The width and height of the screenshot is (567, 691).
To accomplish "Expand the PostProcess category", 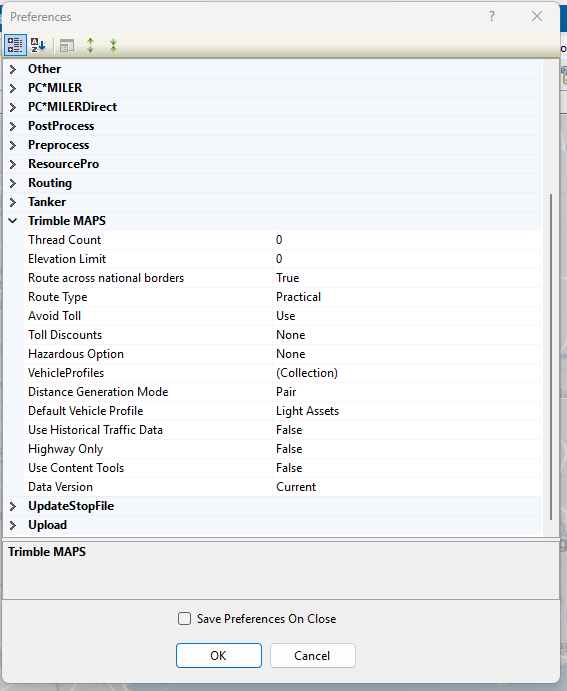I will (13, 126).
